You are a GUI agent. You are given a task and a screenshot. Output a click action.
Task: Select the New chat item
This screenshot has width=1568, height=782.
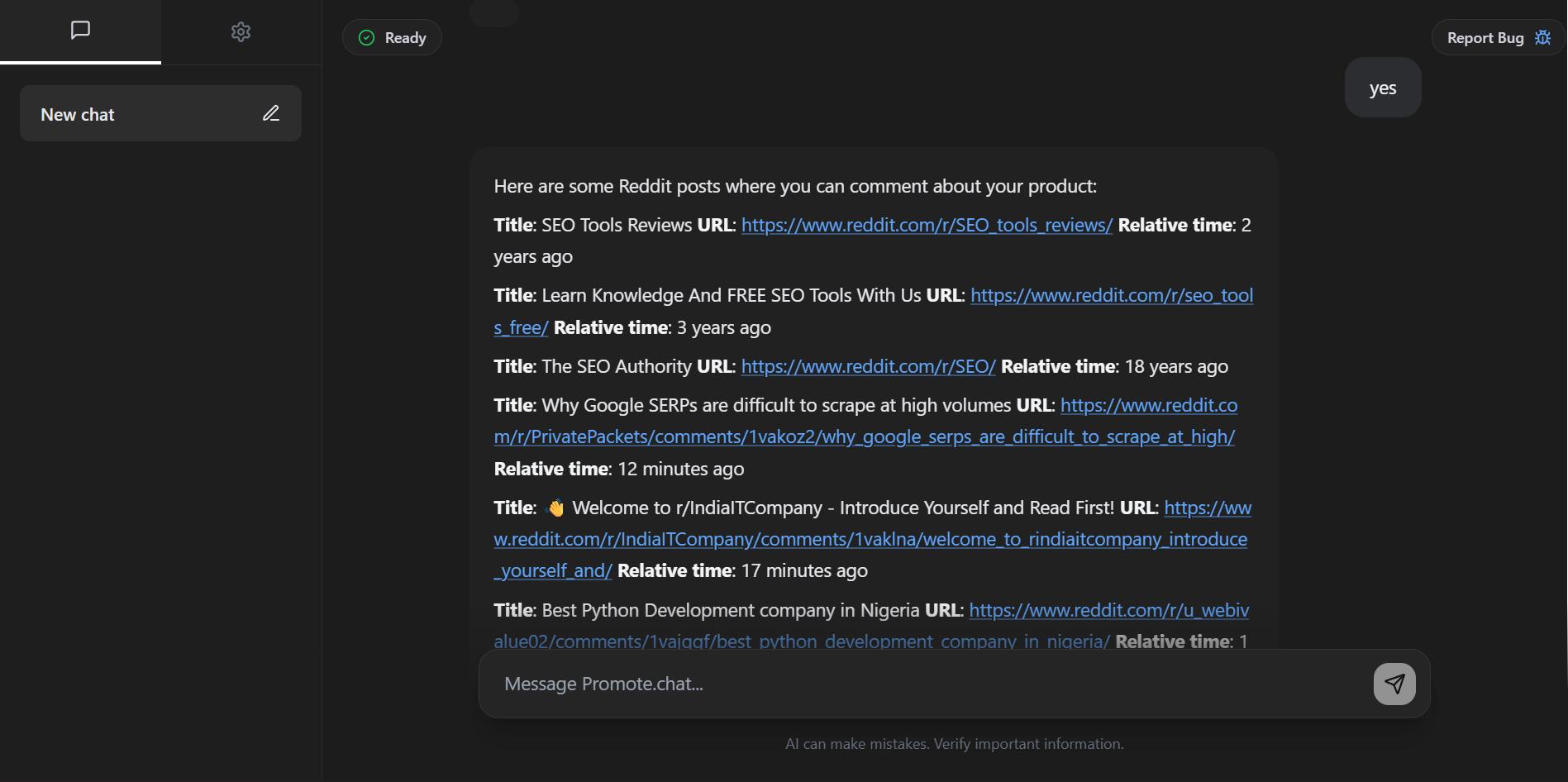pyautogui.click(x=160, y=113)
